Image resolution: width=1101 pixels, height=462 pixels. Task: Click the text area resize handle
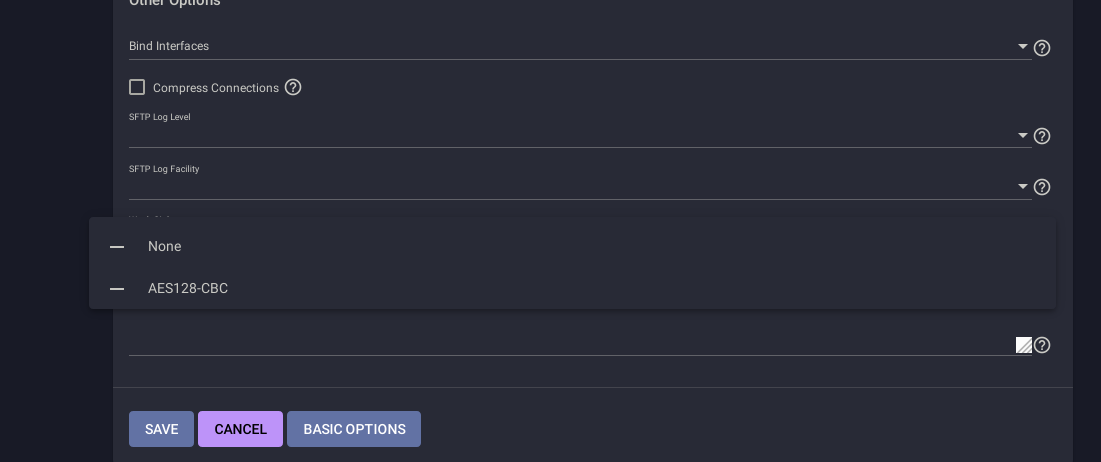coord(1023,345)
